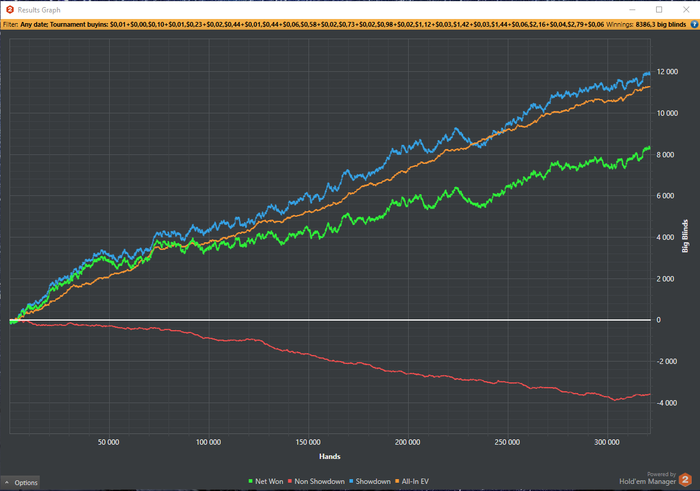
Task: Open the Options panel button
Action: click(21, 482)
